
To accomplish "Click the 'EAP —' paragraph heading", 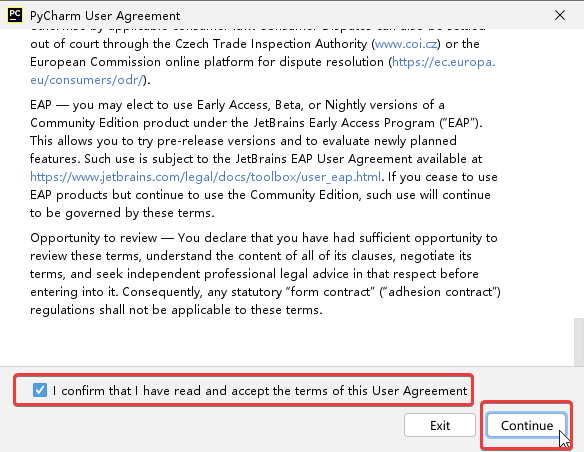I will (50, 105).
